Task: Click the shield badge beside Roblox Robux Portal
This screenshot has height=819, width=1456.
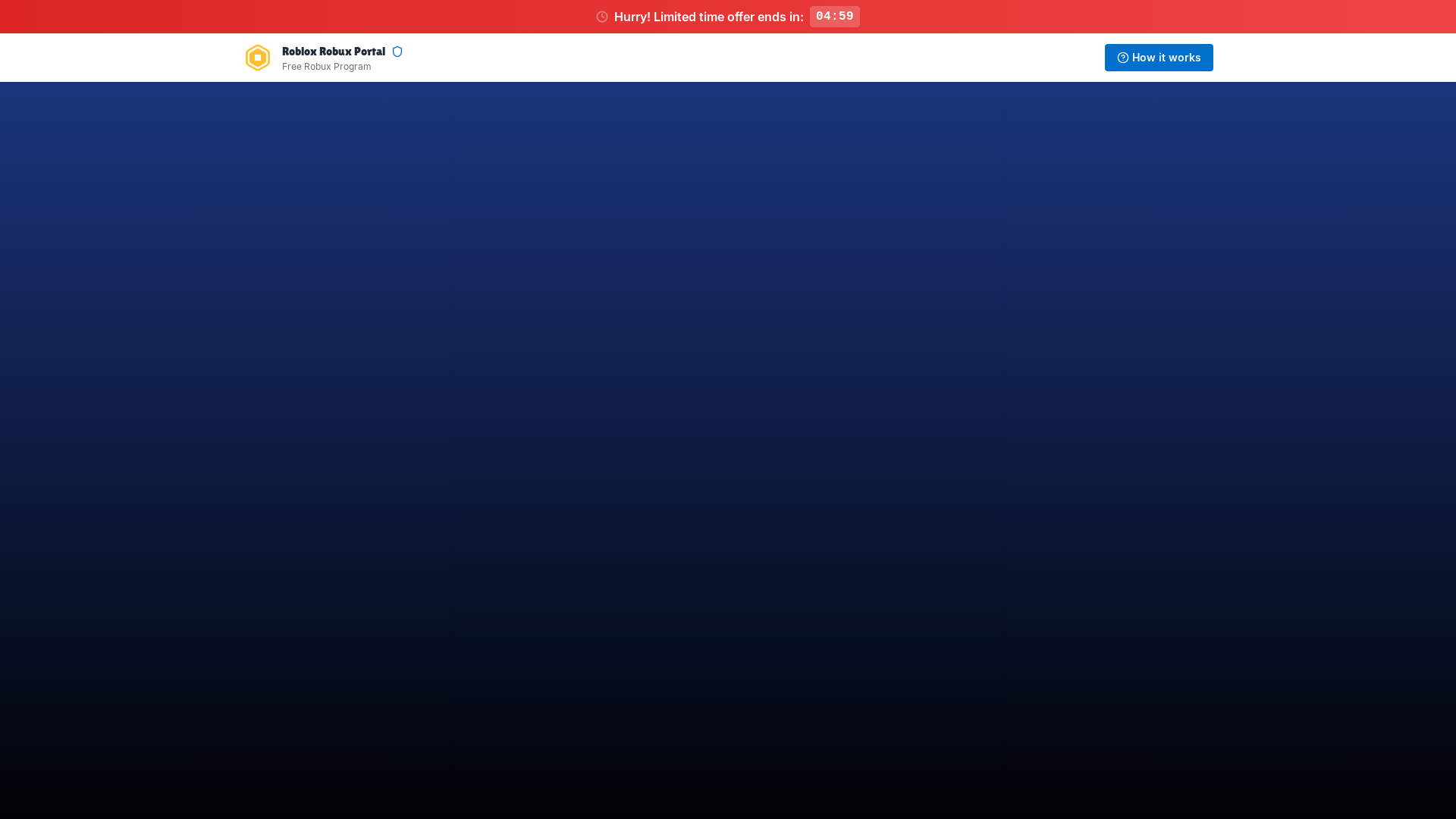Action: pyautogui.click(x=397, y=52)
